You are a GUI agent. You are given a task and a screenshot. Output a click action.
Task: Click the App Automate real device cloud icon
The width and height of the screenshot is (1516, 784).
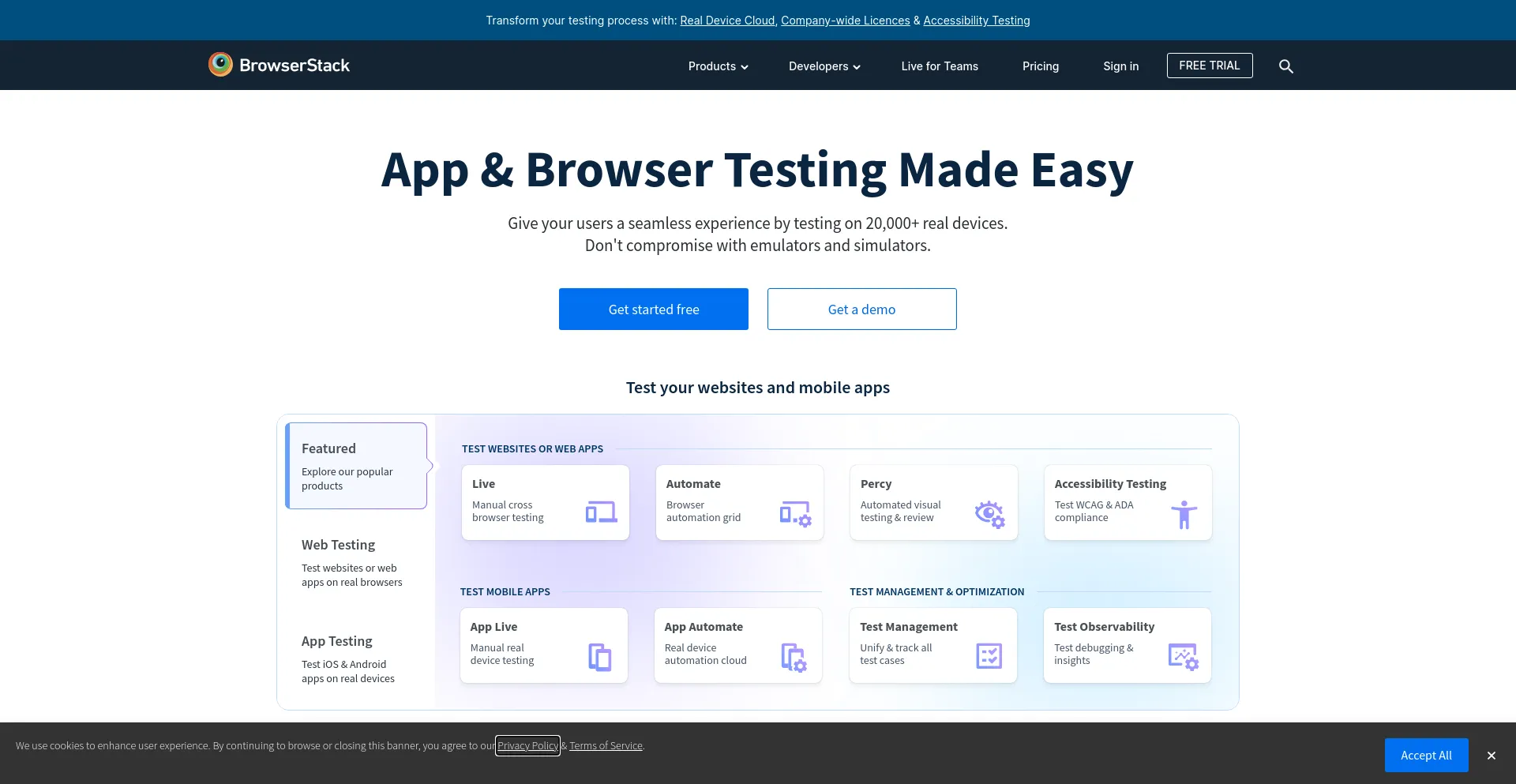(794, 656)
